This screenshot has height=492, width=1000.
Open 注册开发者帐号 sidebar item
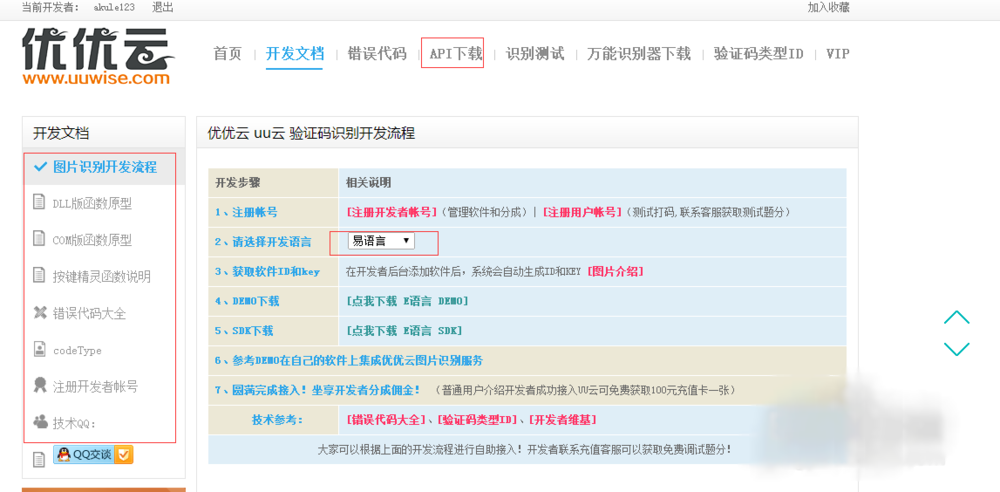tap(96, 386)
